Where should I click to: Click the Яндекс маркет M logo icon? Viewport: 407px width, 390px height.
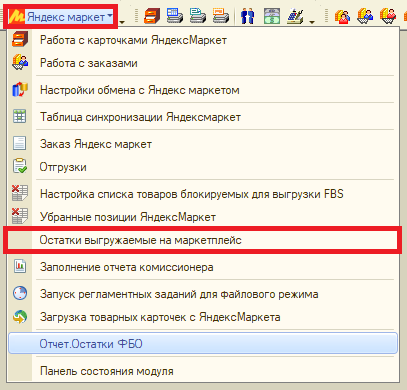click(16, 16)
